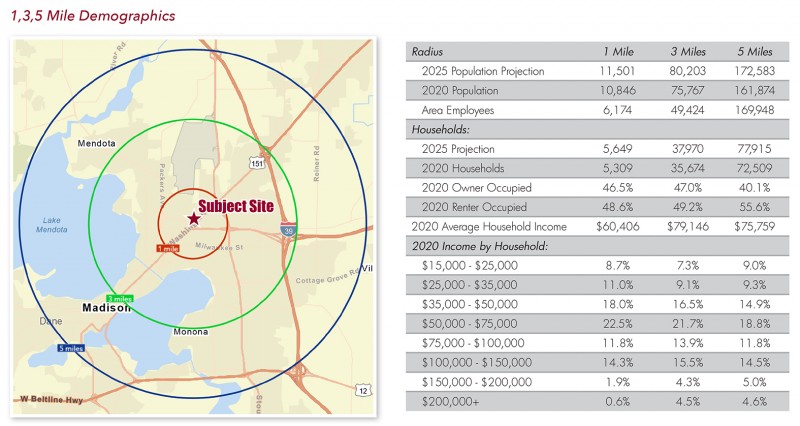
Task: Click the 'Radius' table header
Action: click(x=427, y=52)
